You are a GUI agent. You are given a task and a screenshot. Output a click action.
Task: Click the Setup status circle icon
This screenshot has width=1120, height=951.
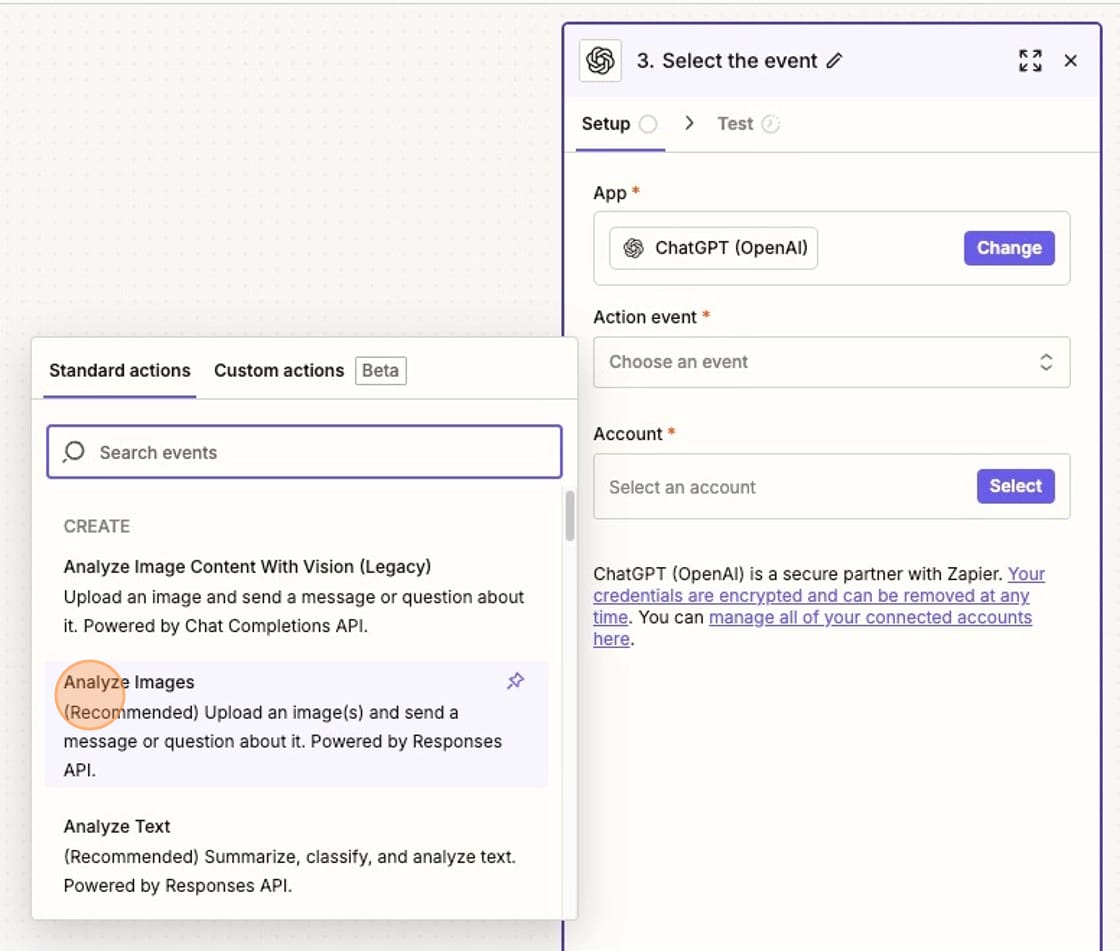click(648, 124)
